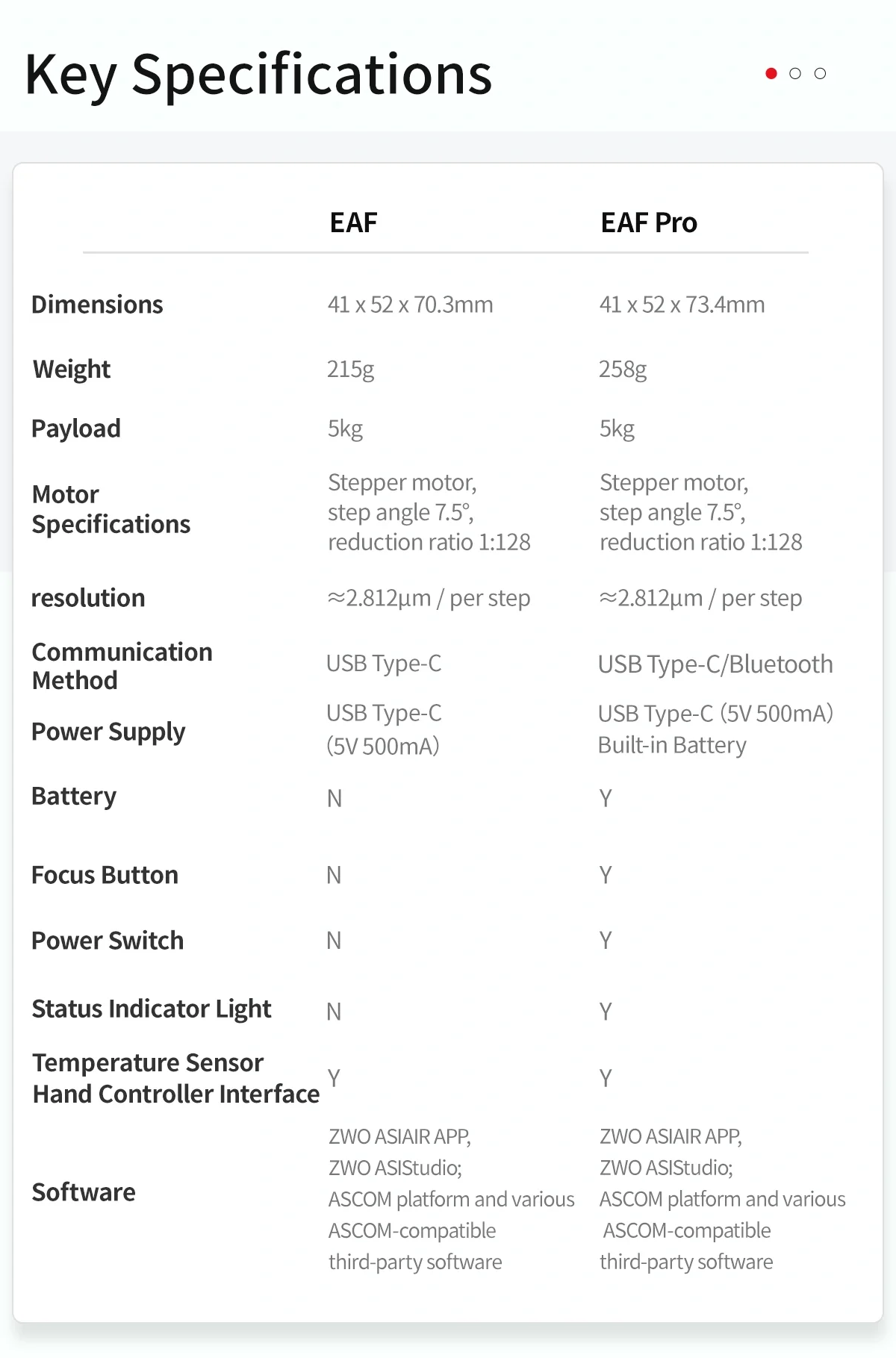Select the Motor Specifications label

pos(111,509)
